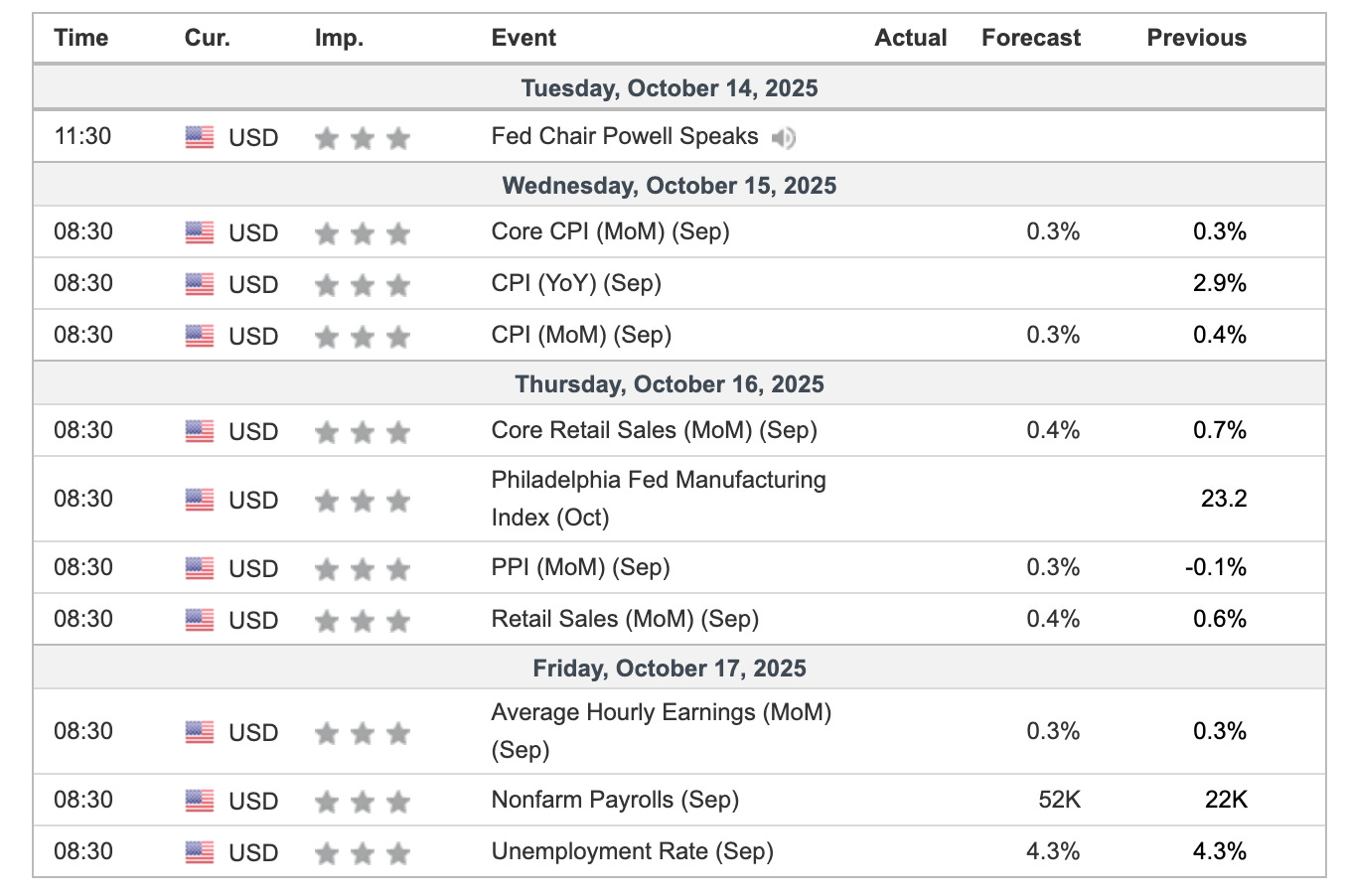Viewport: 1347px width, 896px height.
Task: Open the Core CPI (MoM) (Sep) event
Action: pos(610,231)
